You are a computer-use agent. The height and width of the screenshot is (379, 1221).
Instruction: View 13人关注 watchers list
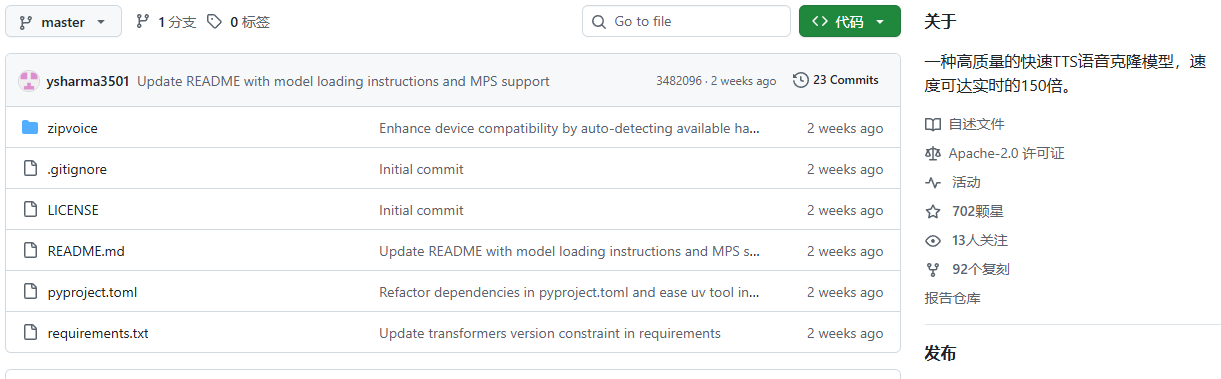[x=980, y=240]
